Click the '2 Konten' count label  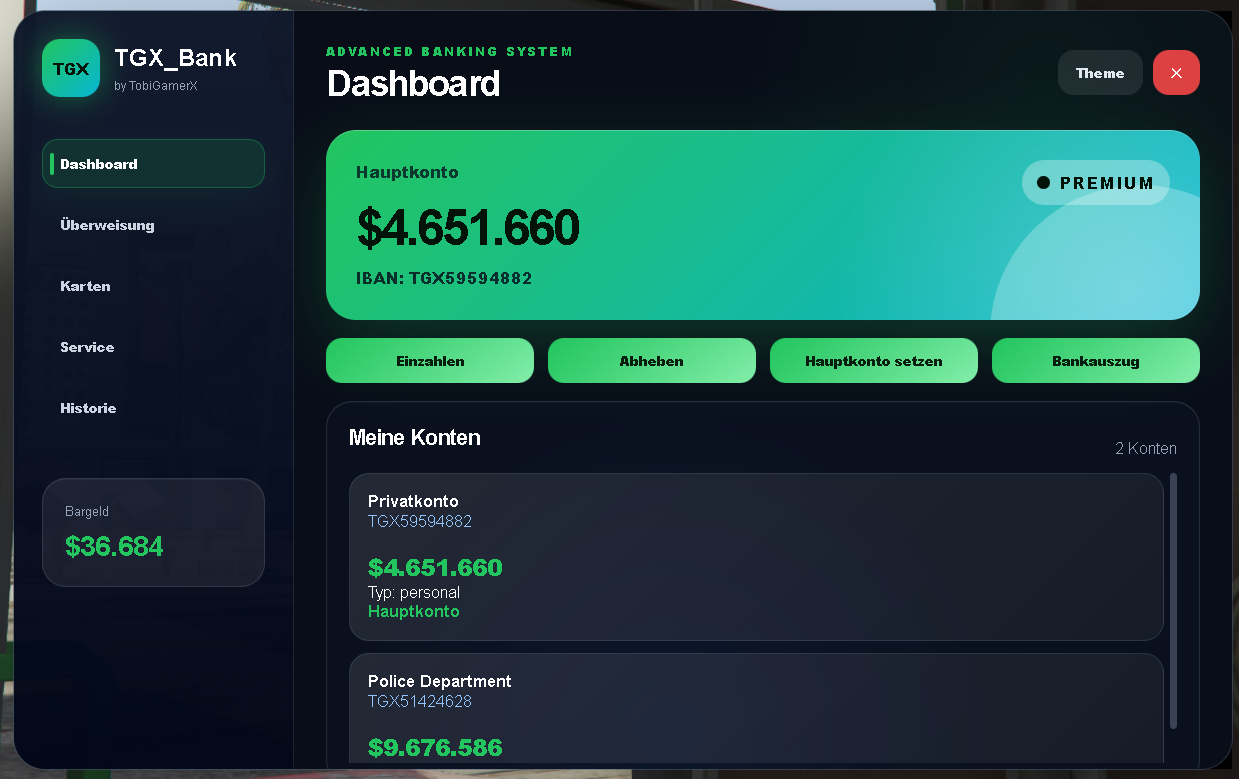coord(1146,448)
